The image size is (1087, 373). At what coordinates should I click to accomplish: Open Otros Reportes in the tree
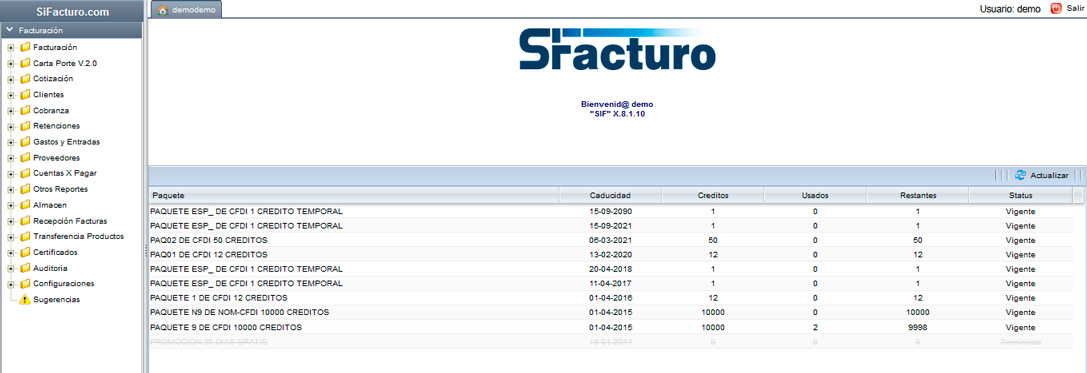click(x=60, y=189)
